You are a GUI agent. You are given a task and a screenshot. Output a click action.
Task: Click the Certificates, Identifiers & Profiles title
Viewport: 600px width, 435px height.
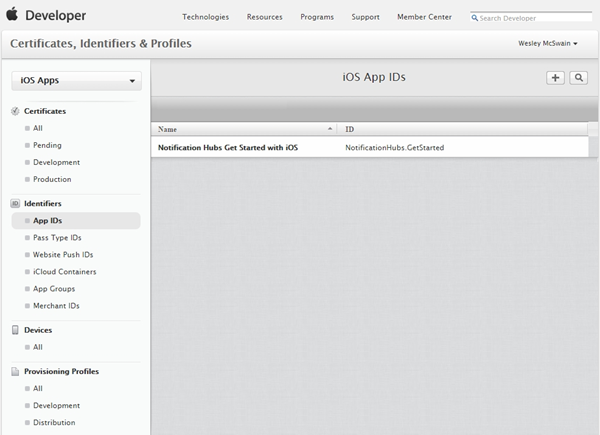(101, 44)
